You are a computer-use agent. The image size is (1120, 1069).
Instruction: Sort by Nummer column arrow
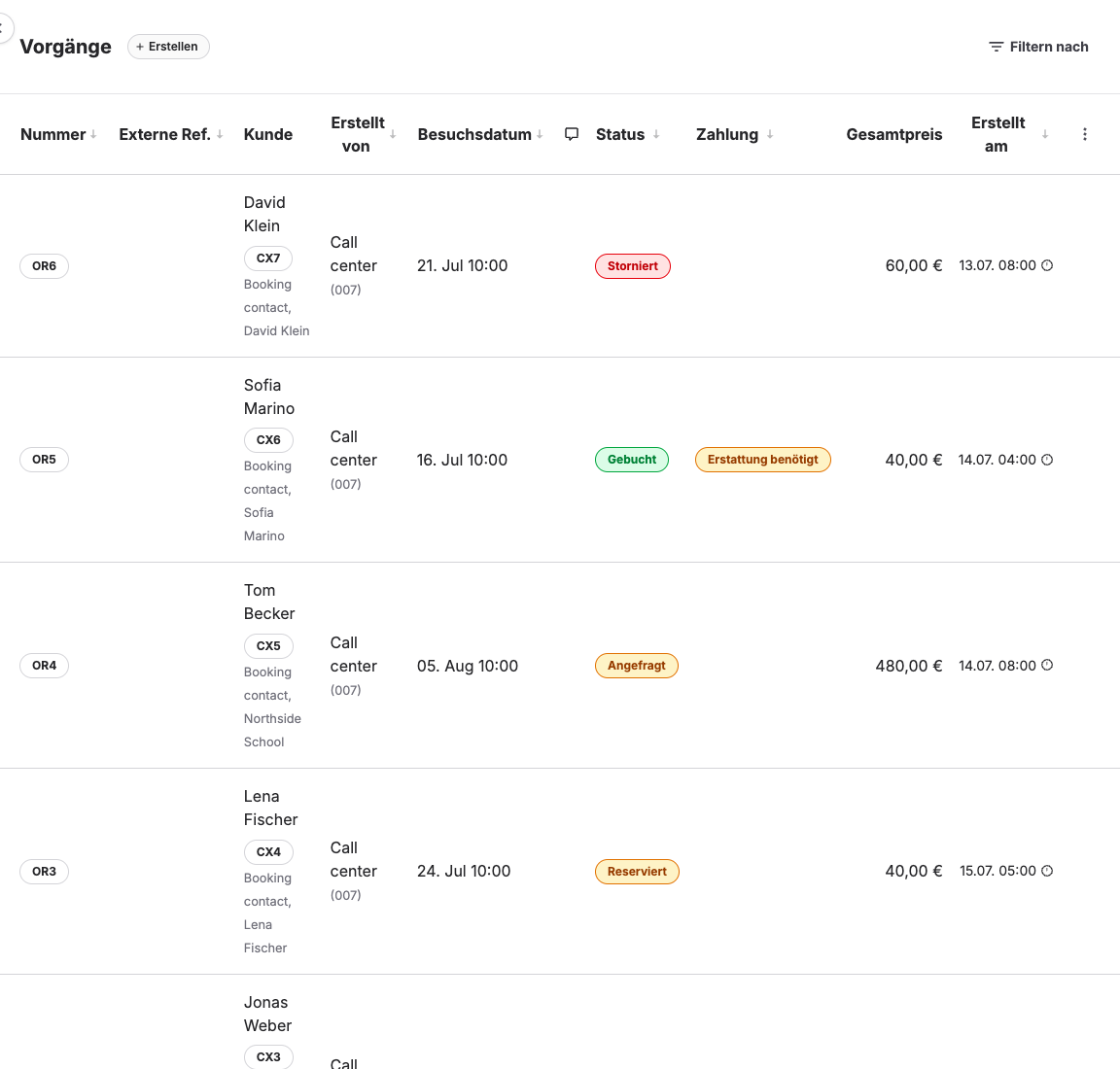tap(93, 134)
